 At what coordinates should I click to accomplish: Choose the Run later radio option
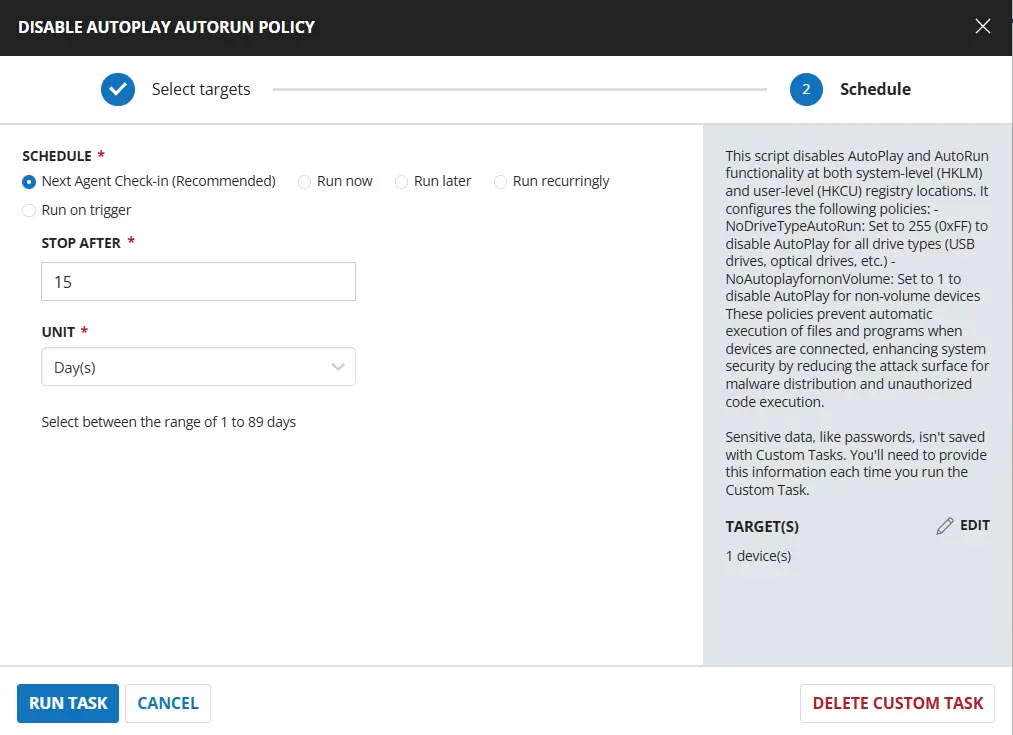401,182
